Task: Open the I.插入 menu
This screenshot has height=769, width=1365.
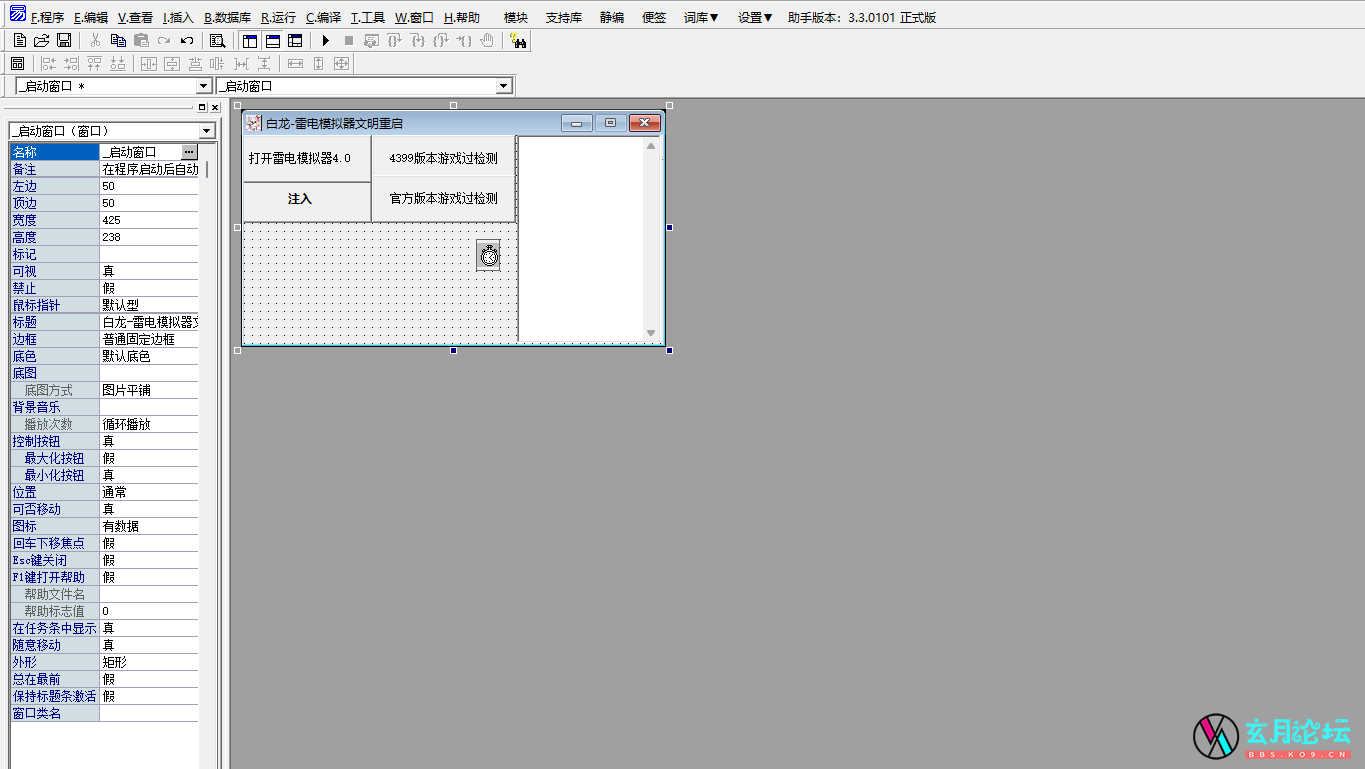Action: [x=178, y=17]
